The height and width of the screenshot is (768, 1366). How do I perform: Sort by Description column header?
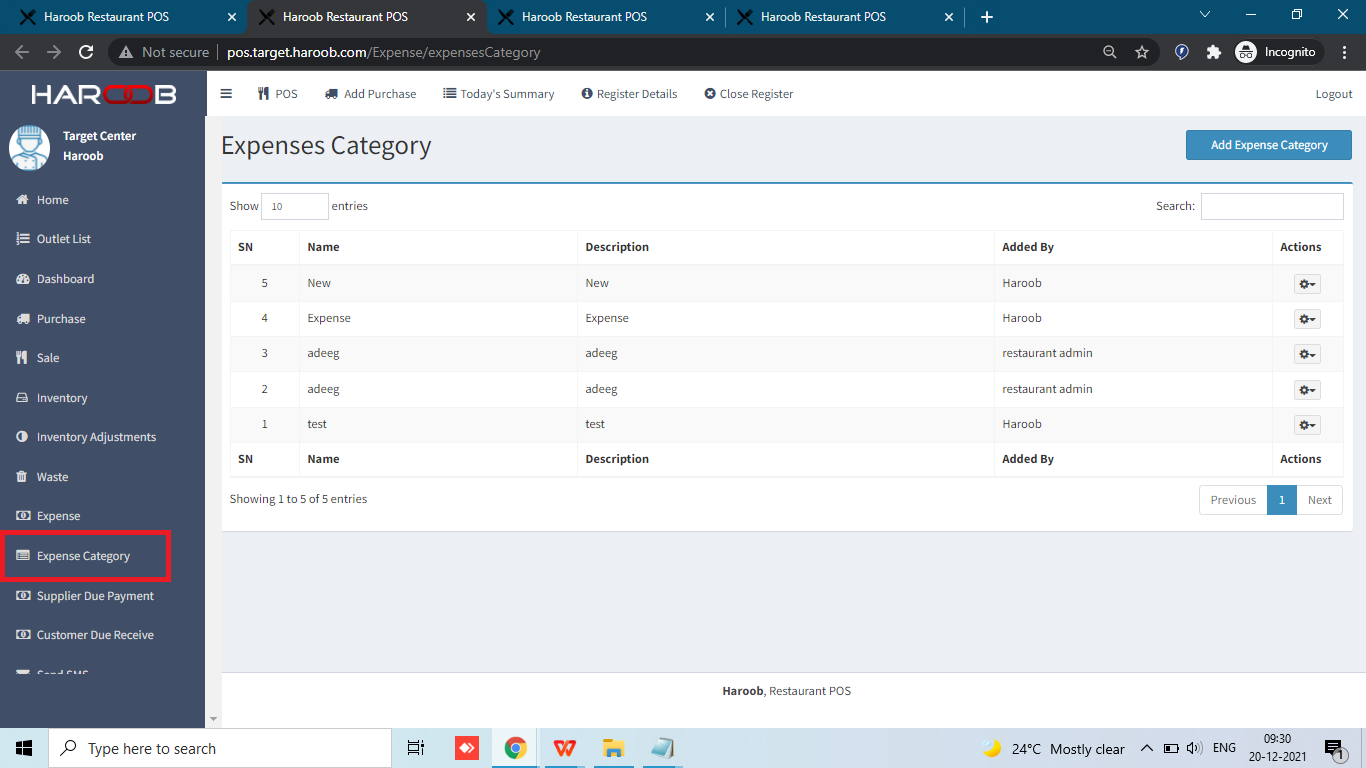pyautogui.click(x=785, y=247)
